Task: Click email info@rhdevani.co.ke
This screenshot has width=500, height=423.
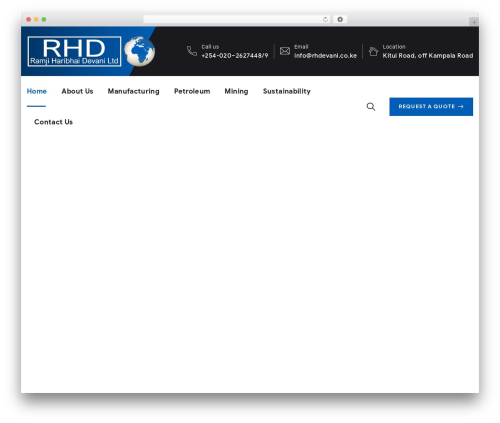Action: click(x=325, y=56)
